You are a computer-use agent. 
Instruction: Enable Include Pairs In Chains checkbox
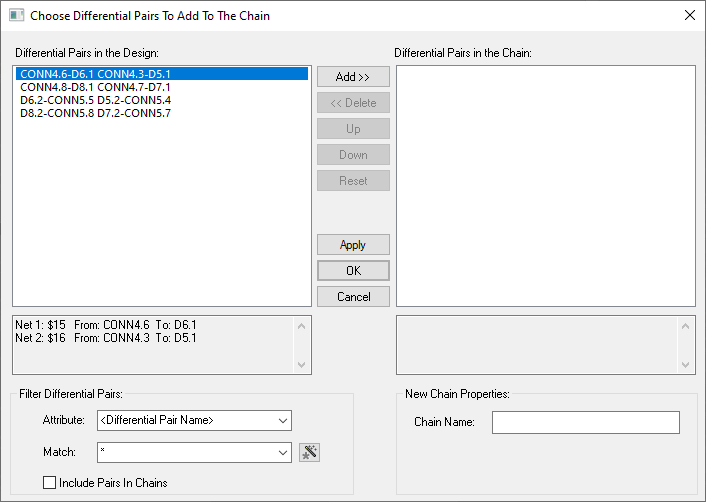coord(50,483)
